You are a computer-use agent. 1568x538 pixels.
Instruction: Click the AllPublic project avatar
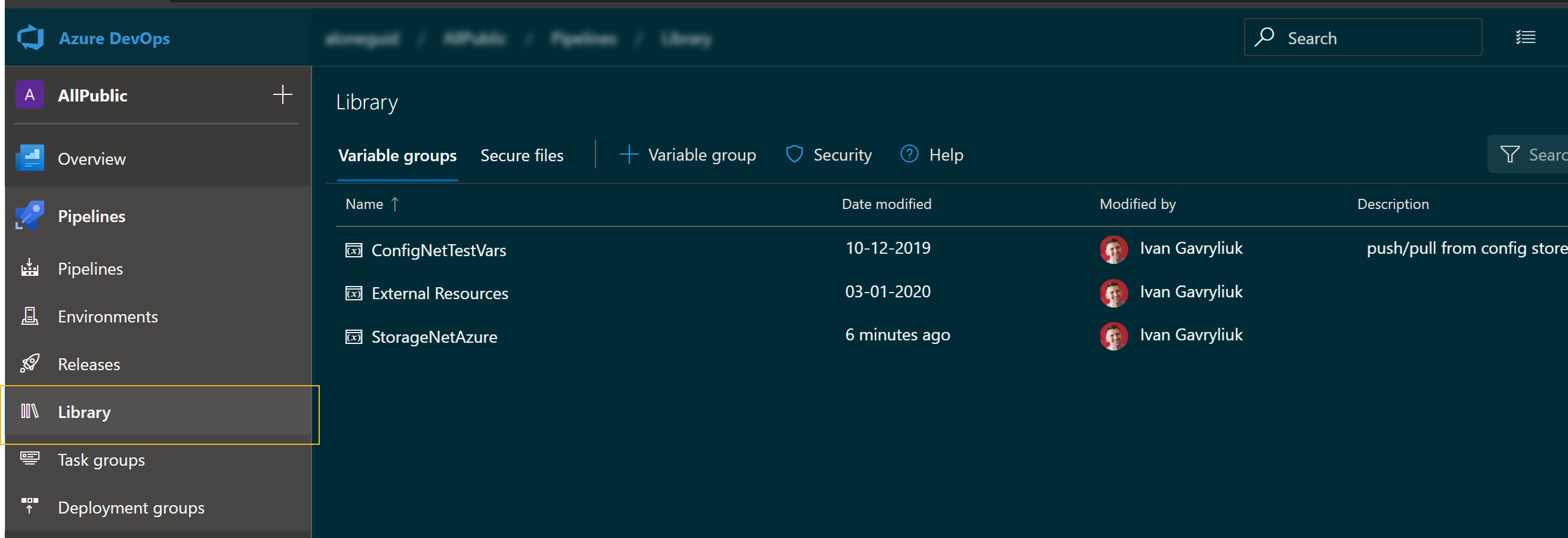tap(29, 95)
